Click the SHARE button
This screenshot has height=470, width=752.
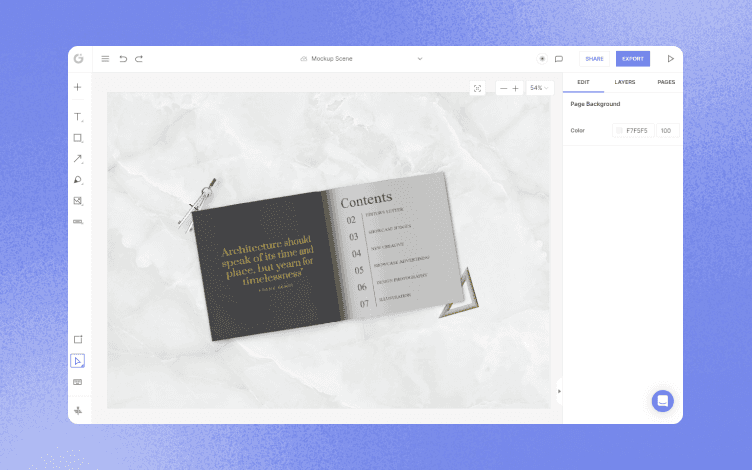click(594, 59)
